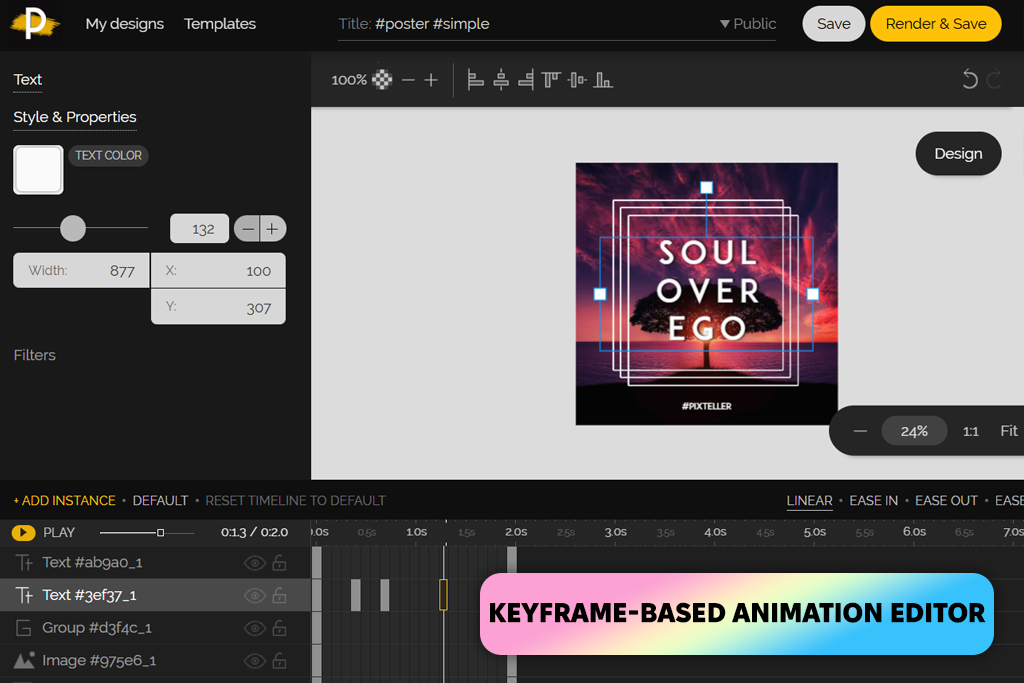Viewport: 1024px width, 683px height.
Task: Expand the Filters section
Action: 35,355
